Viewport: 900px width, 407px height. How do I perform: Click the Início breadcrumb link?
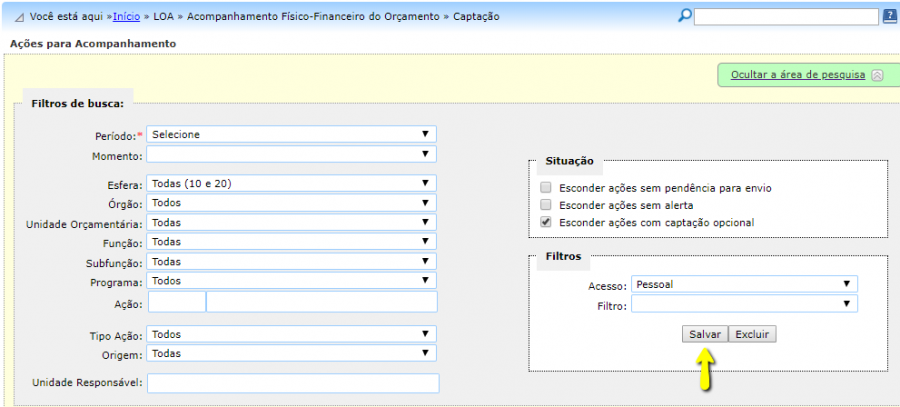126,17
